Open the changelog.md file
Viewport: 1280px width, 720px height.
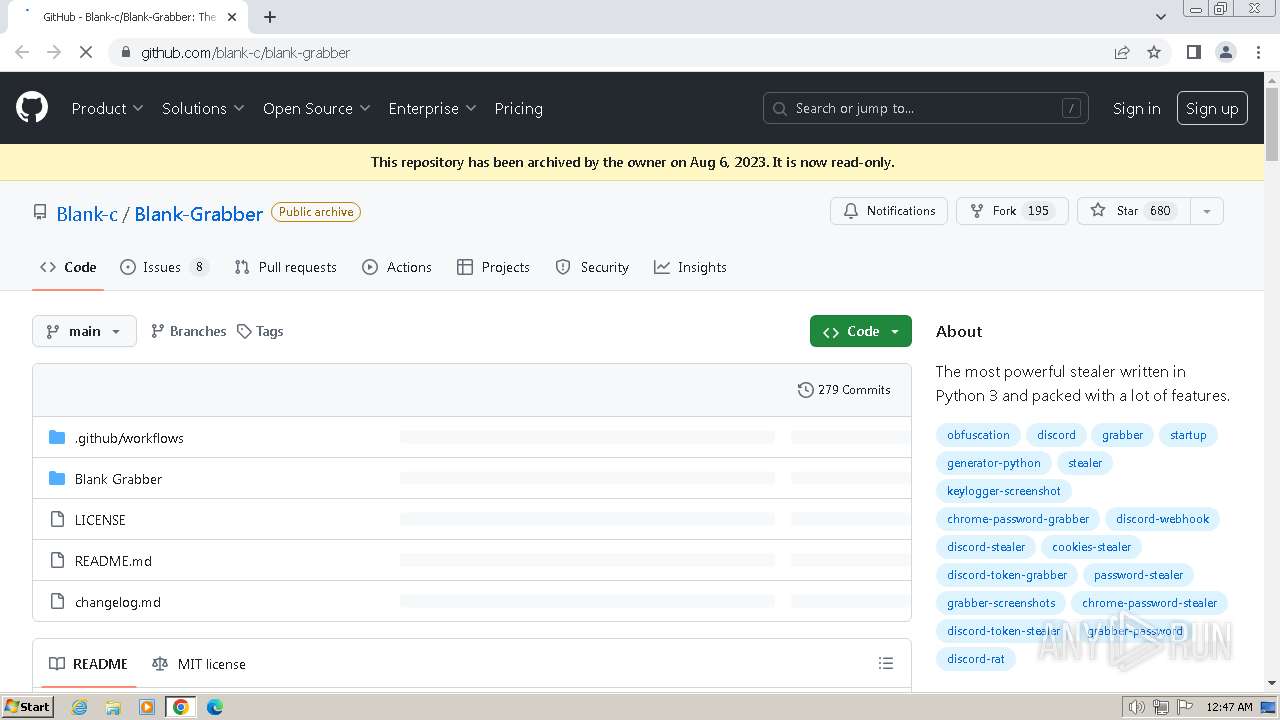click(117, 602)
